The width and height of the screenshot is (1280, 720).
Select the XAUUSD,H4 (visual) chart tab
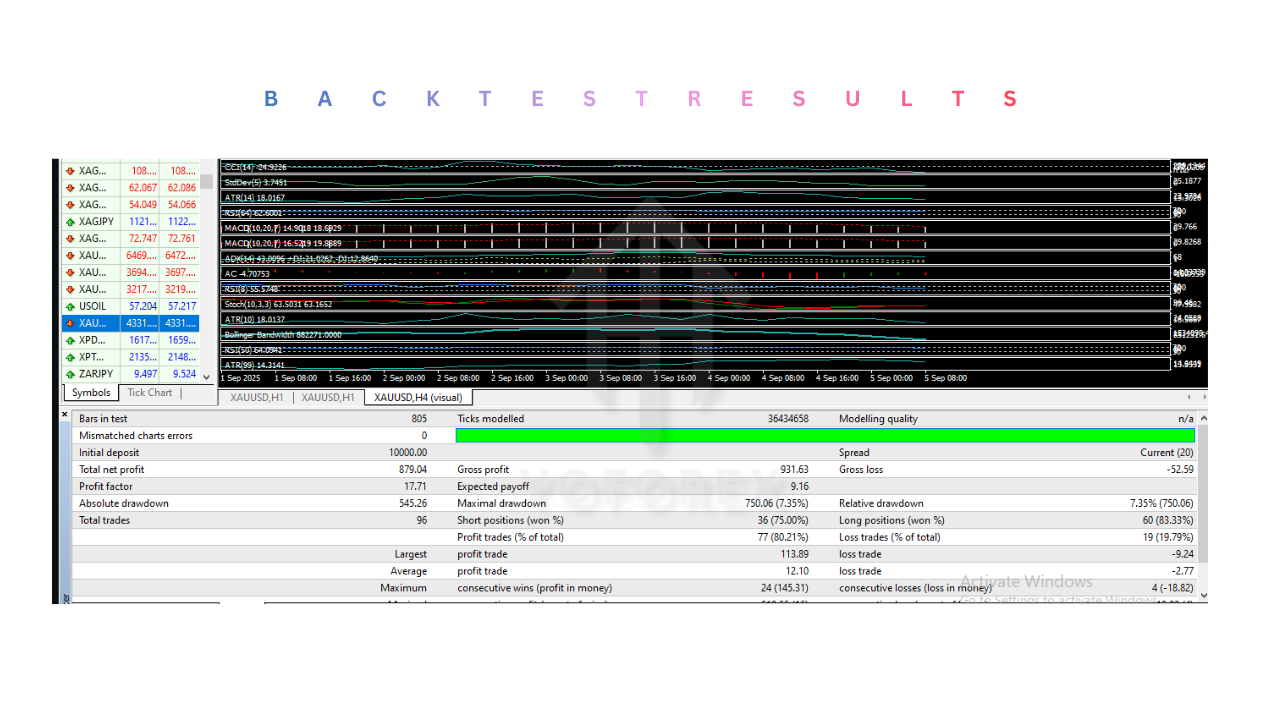point(418,397)
